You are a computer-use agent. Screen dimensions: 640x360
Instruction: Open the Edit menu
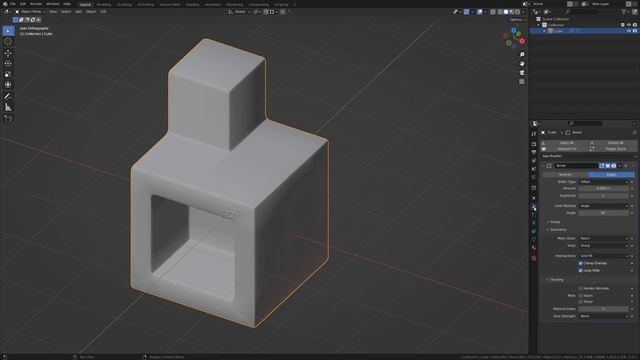(23, 4)
